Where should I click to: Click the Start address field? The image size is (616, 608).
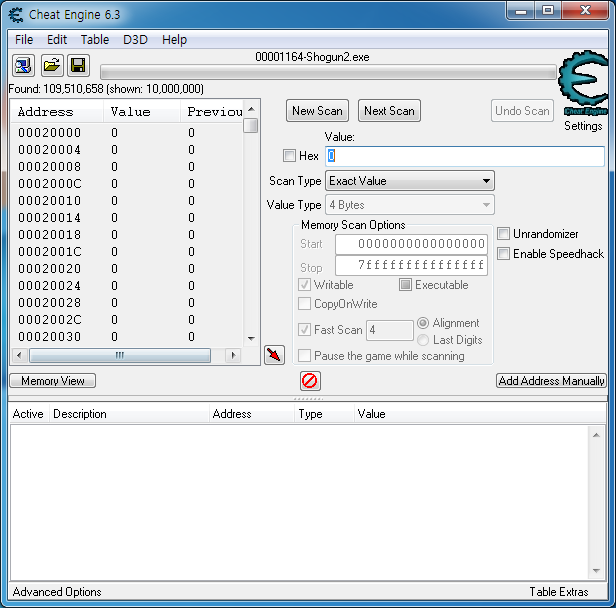(x=411, y=244)
